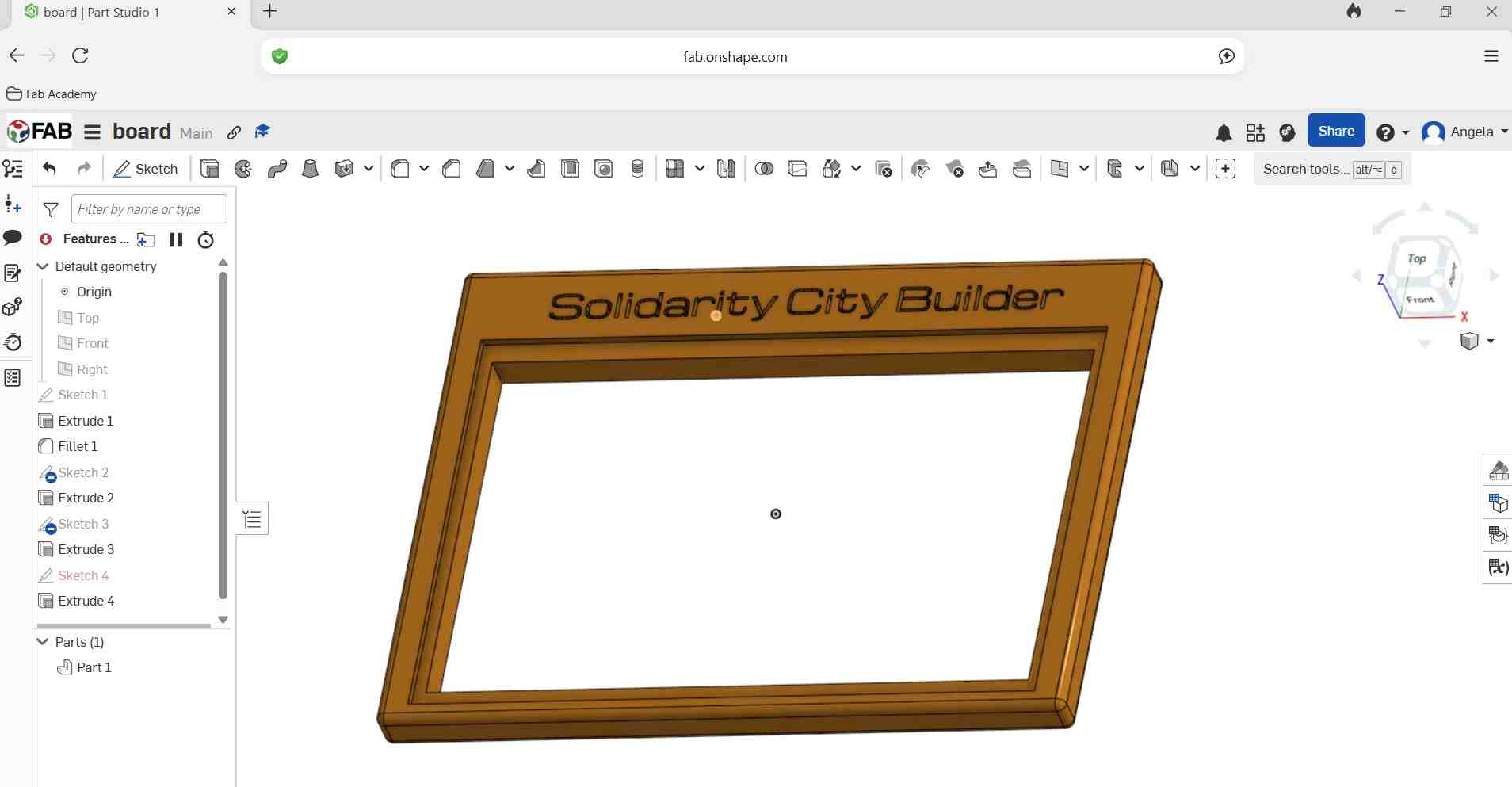This screenshot has height=787, width=1512.
Task: Open the Angela user account menu
Action: pyautogui.click(x=1464, y=132)
